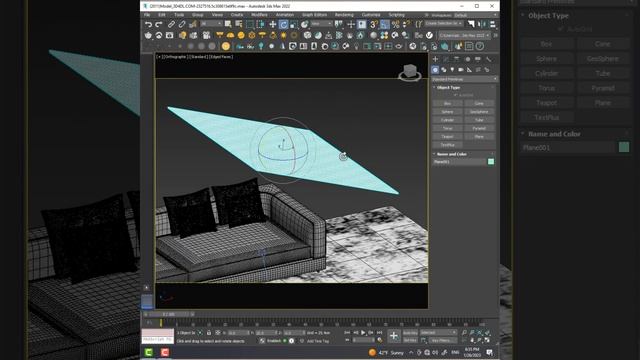Open the Rendering menu
Image resolution: width=640 pixels, height=360 pixels.
pos(344,15)
